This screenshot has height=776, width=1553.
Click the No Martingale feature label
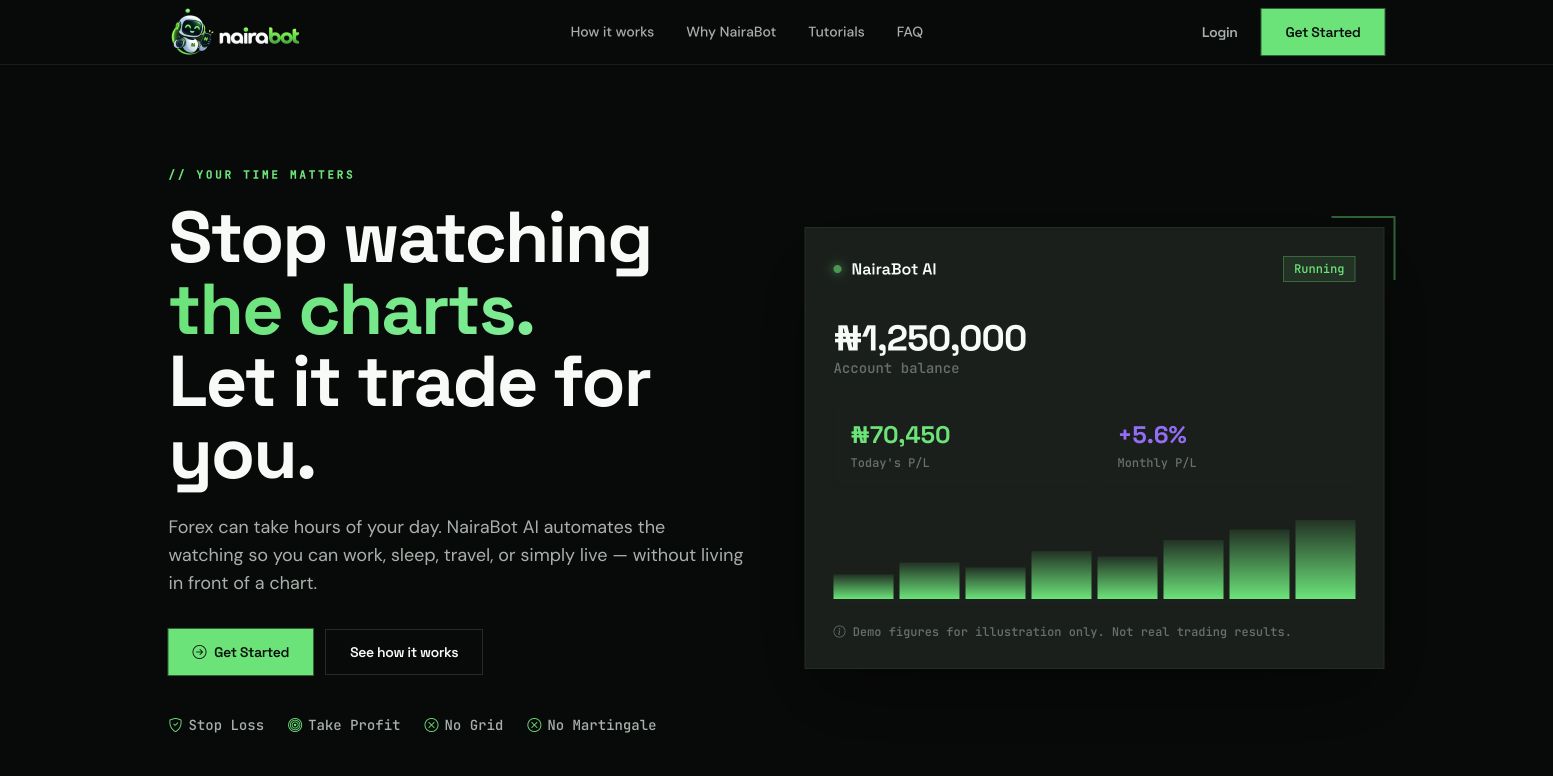click(x=602, y=725)
